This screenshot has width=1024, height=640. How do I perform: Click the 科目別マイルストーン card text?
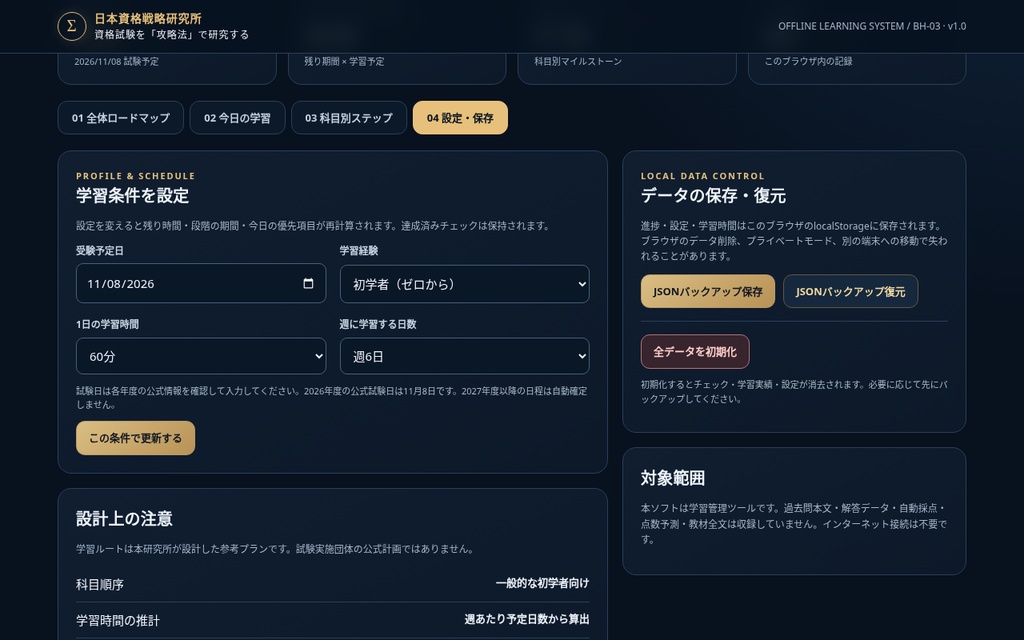click(x=578, y=61)
